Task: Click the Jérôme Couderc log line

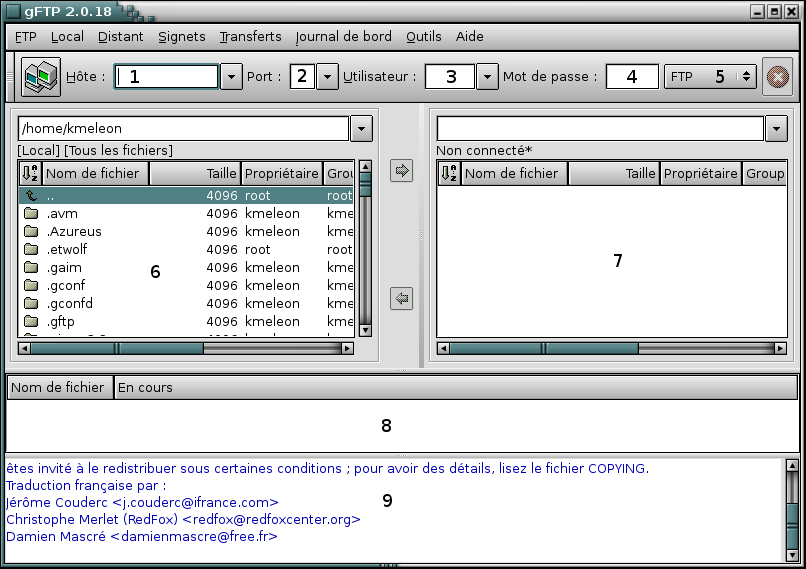Action: [x=142, y=502]
